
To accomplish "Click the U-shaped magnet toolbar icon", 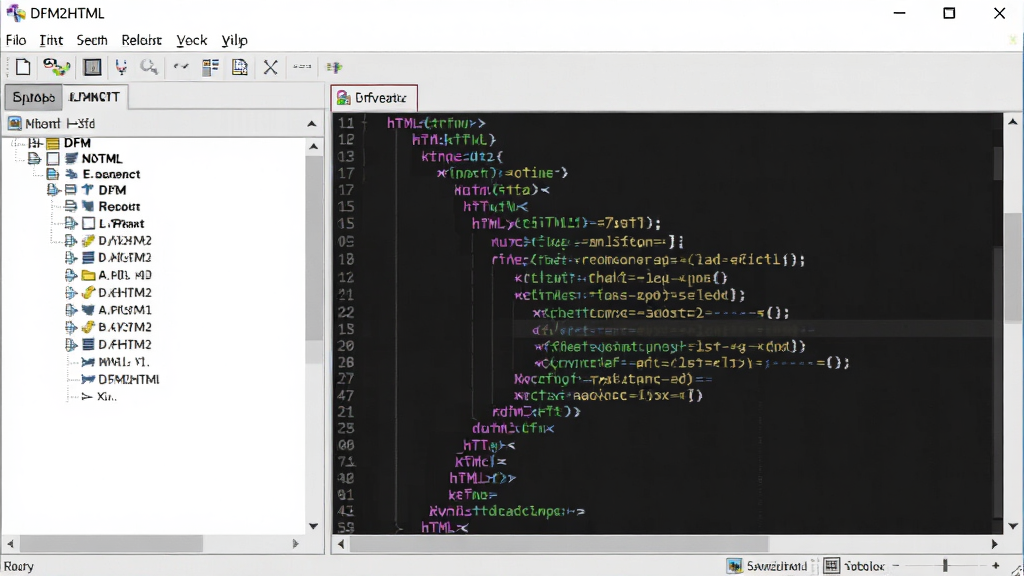I will tap(121, 67).
